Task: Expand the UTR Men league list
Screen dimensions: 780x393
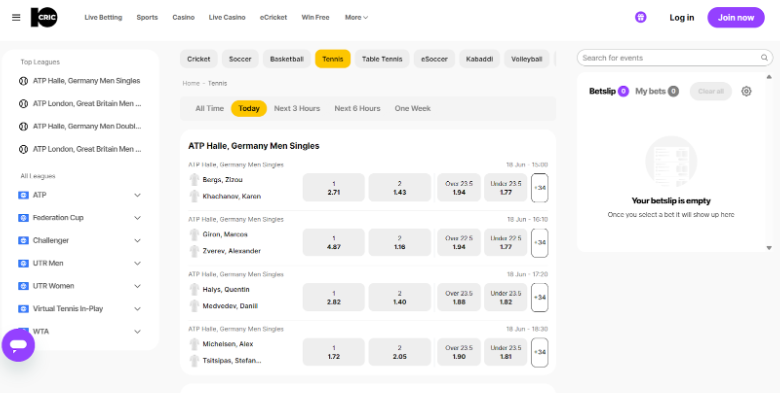Action: (x=138, y=263)
